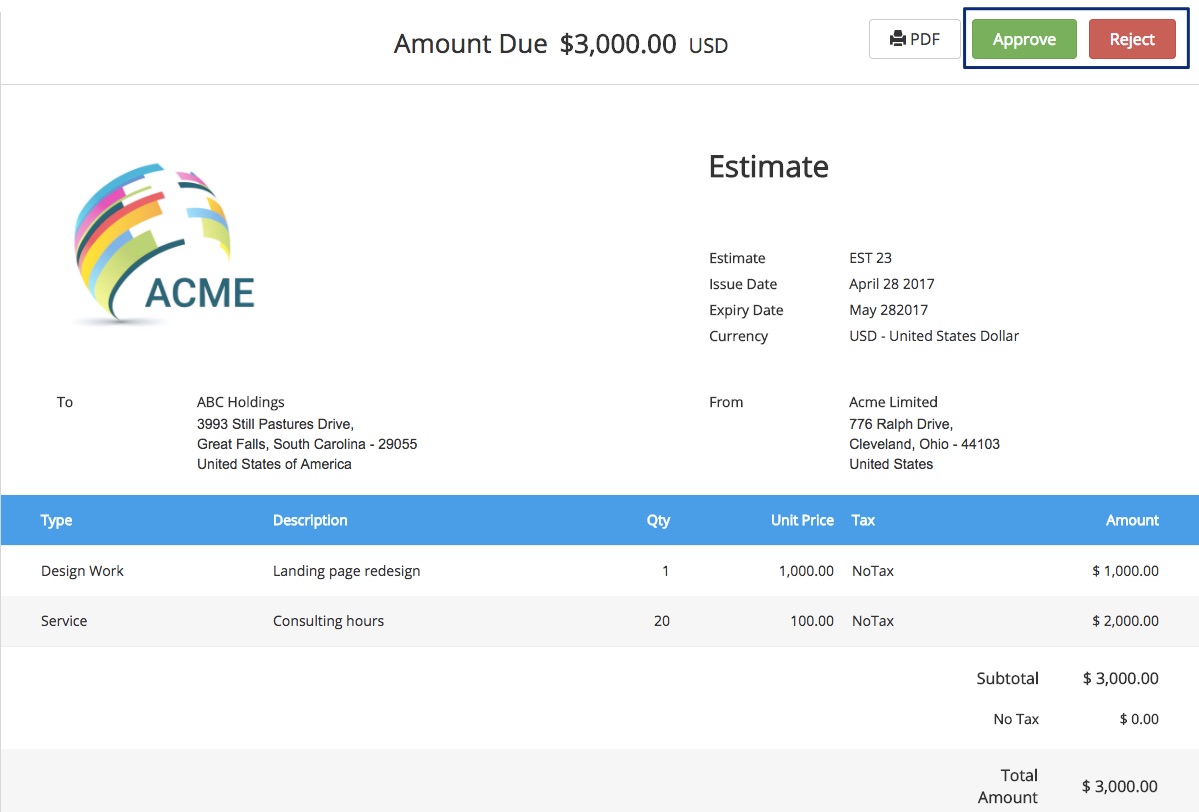
Task: Approve the estimate
Action: 1024,39
